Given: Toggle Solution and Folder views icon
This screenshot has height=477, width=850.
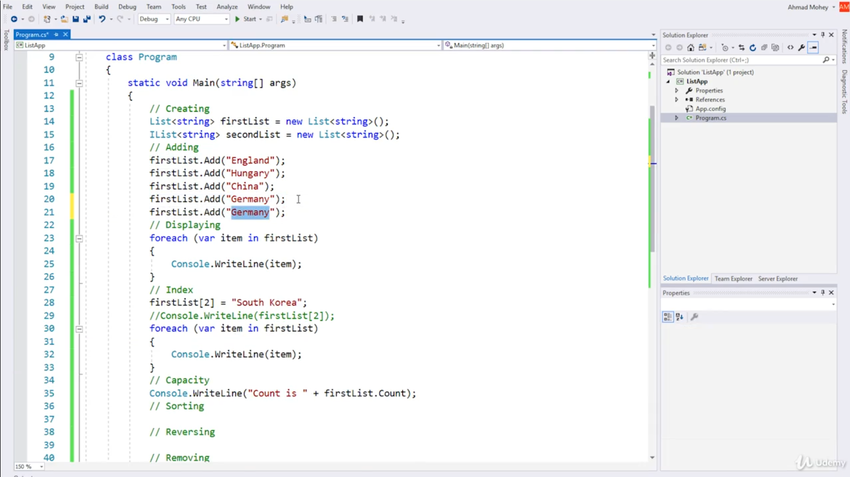Looking at the screenshot, I should point(703,48).
